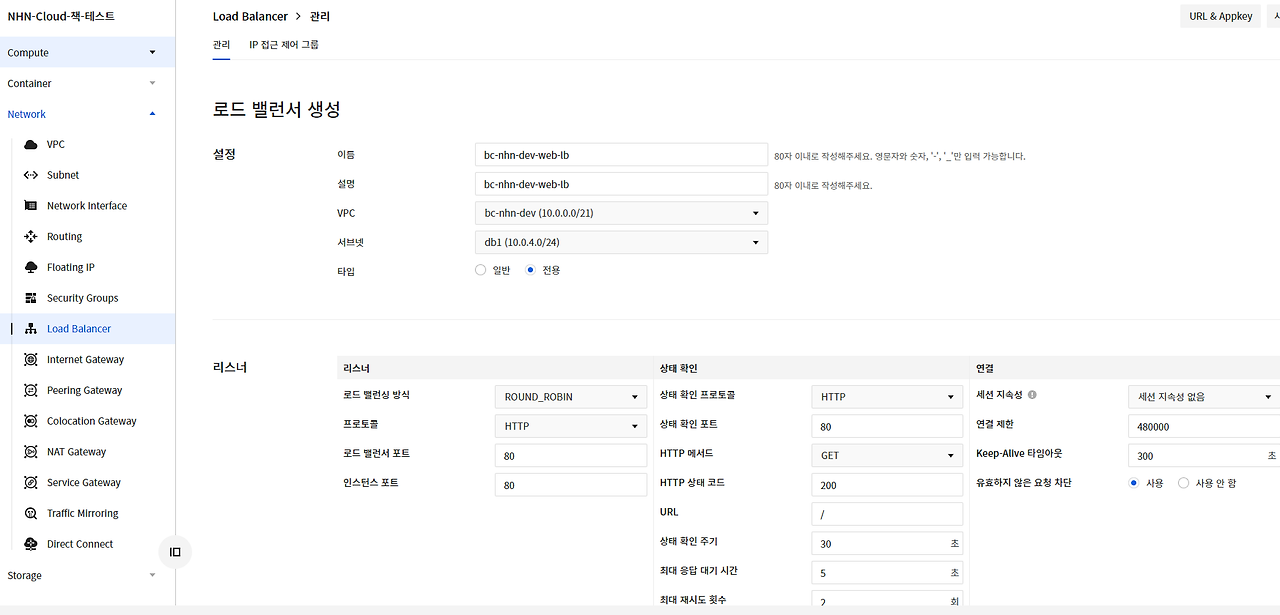The height and width of the screenshot is (615, 1280).
Task: Open the 로드 밸런싱 방식 dropdown
Action: (x=570, y=396)
